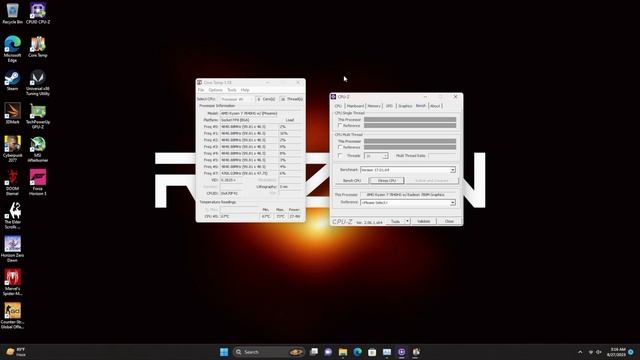Open the Core Temp desktop shortcut
This screenshot has width=640, height=360.
tap(38, 47)
